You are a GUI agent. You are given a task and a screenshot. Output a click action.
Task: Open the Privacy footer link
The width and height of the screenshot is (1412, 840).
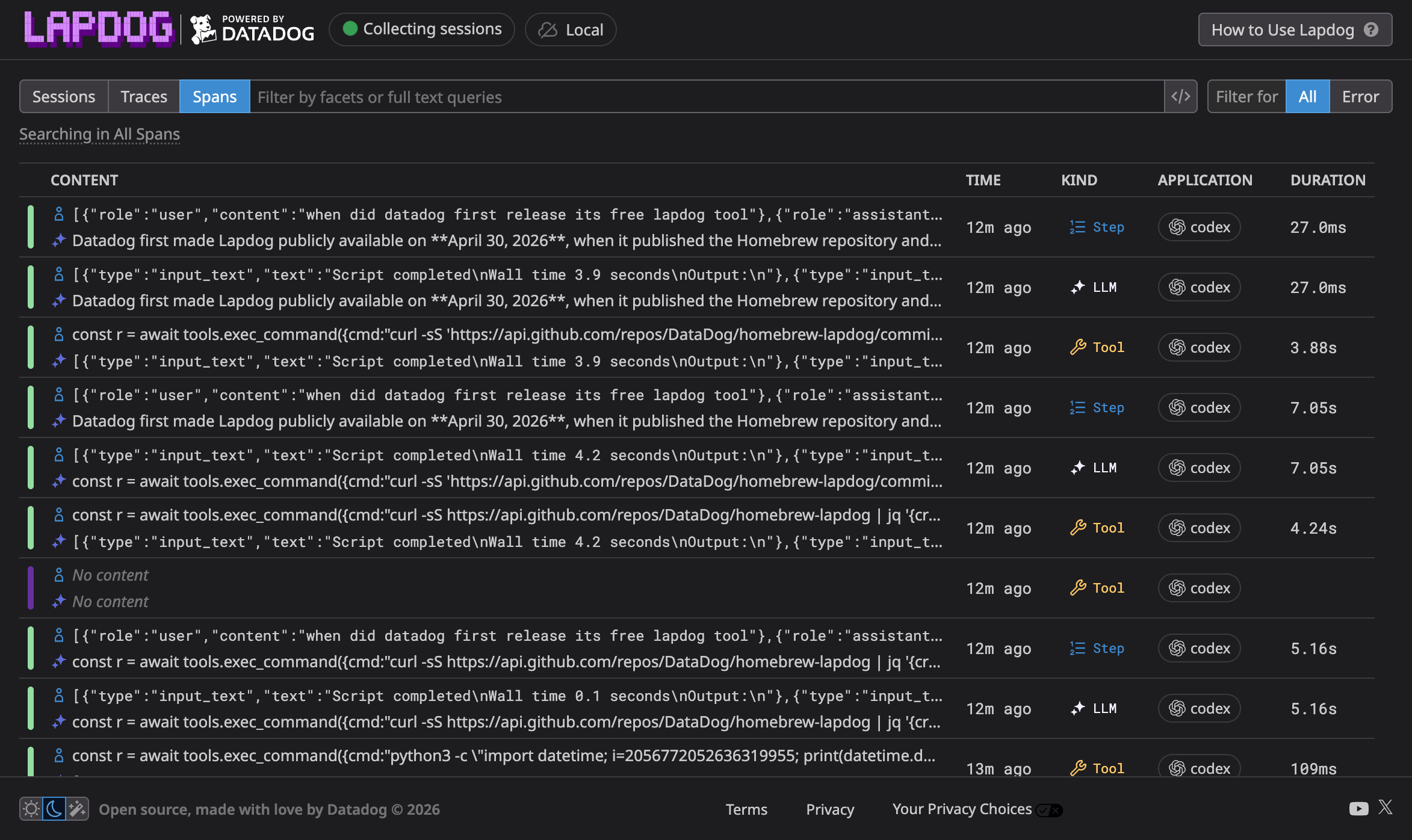click(x=830, y=809)
